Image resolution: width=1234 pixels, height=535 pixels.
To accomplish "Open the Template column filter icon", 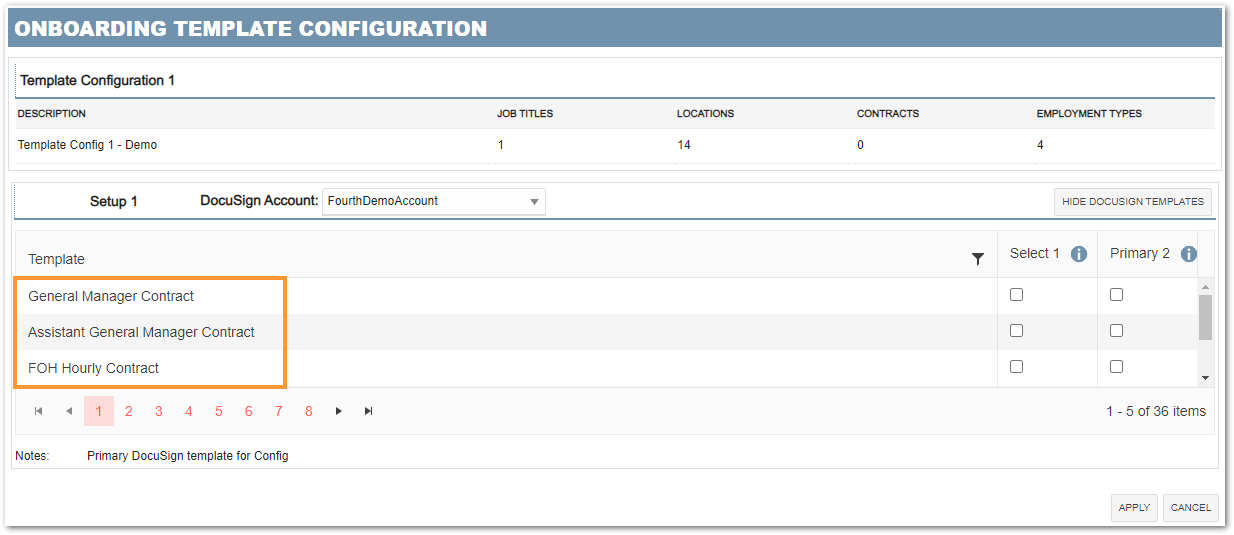I will tap(978, 259).
